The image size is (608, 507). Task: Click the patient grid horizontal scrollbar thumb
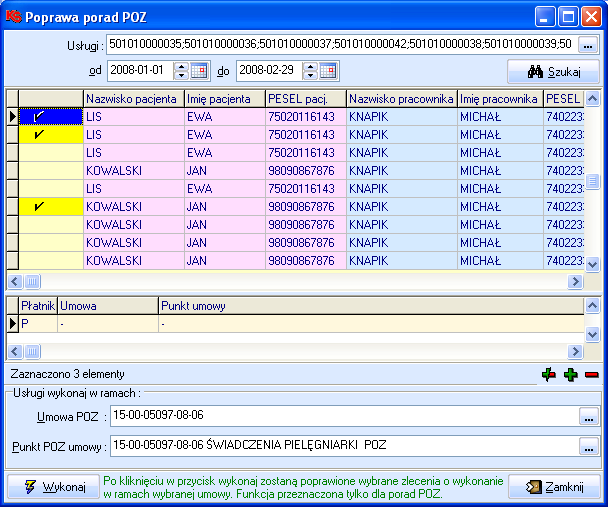point(33,281)
